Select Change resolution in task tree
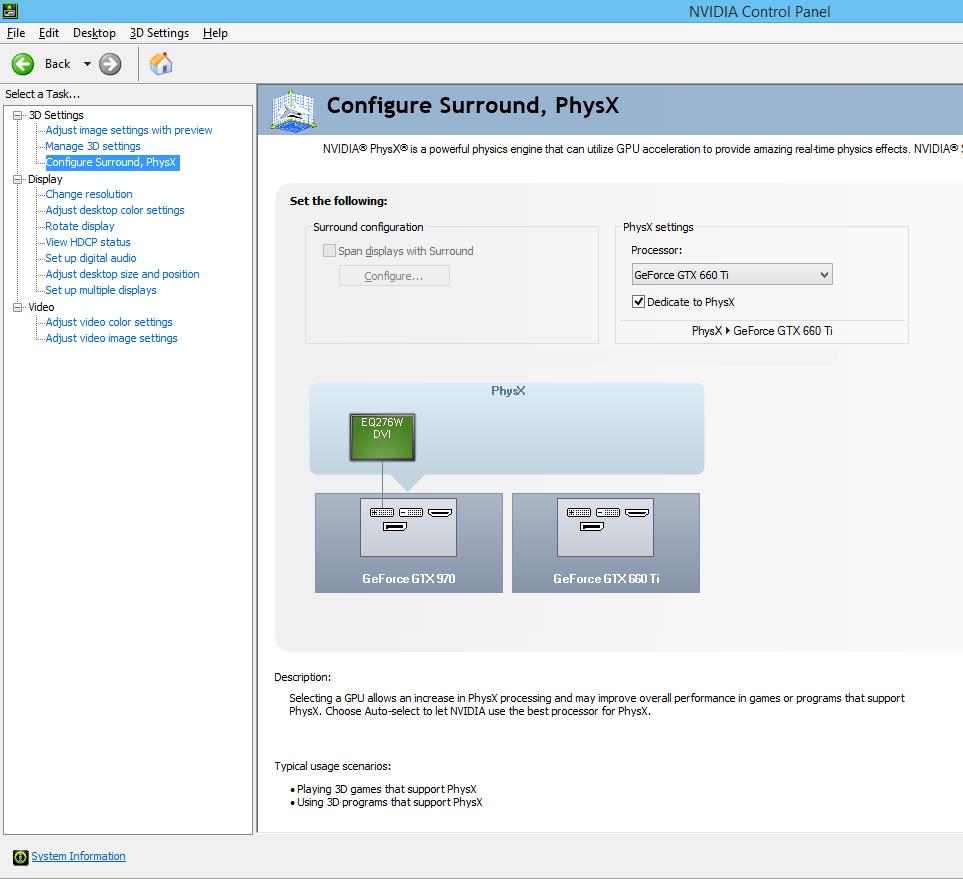The width and height of the screenshot is (963, 879). 89,194
